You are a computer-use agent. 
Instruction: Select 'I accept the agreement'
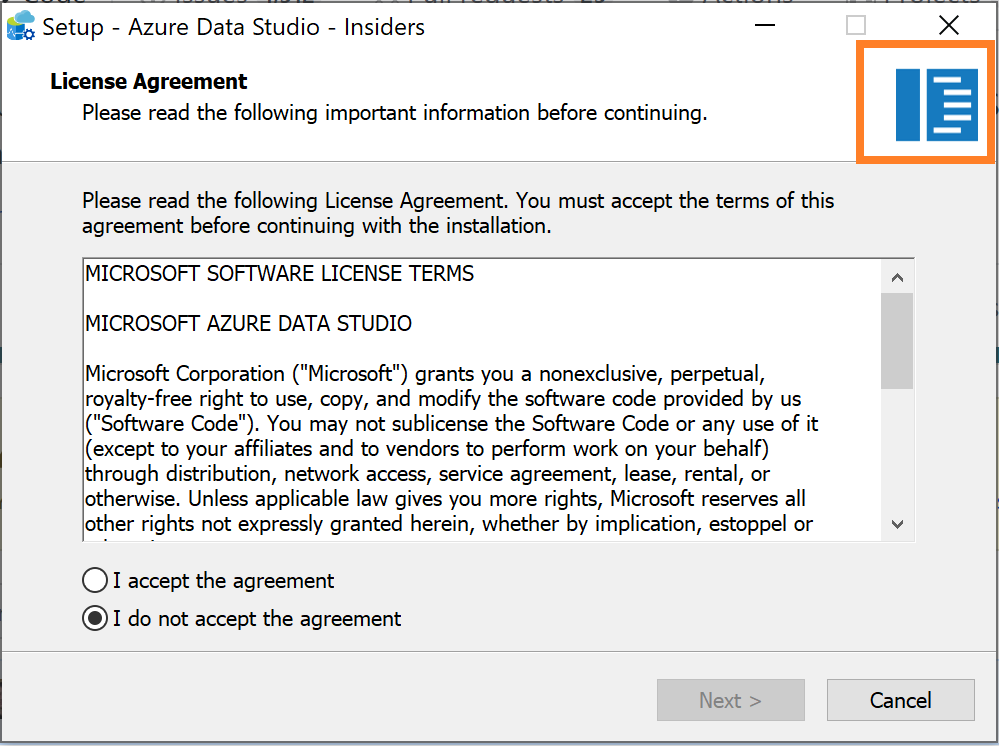click(x=95, y=580)
